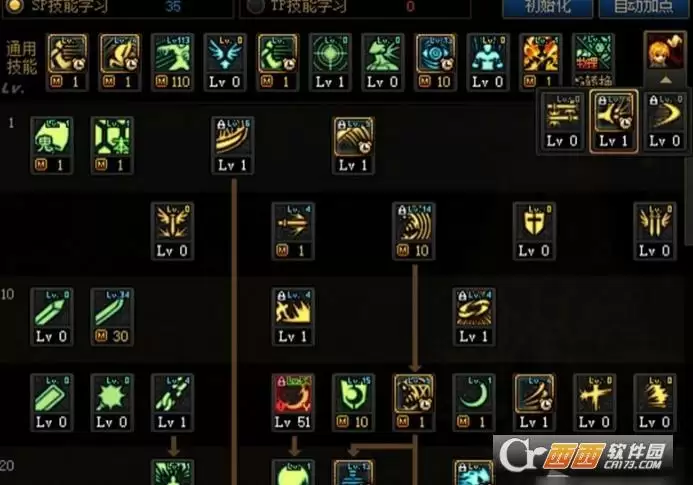Select the SP技能学习 radio option

click(15, 6)
